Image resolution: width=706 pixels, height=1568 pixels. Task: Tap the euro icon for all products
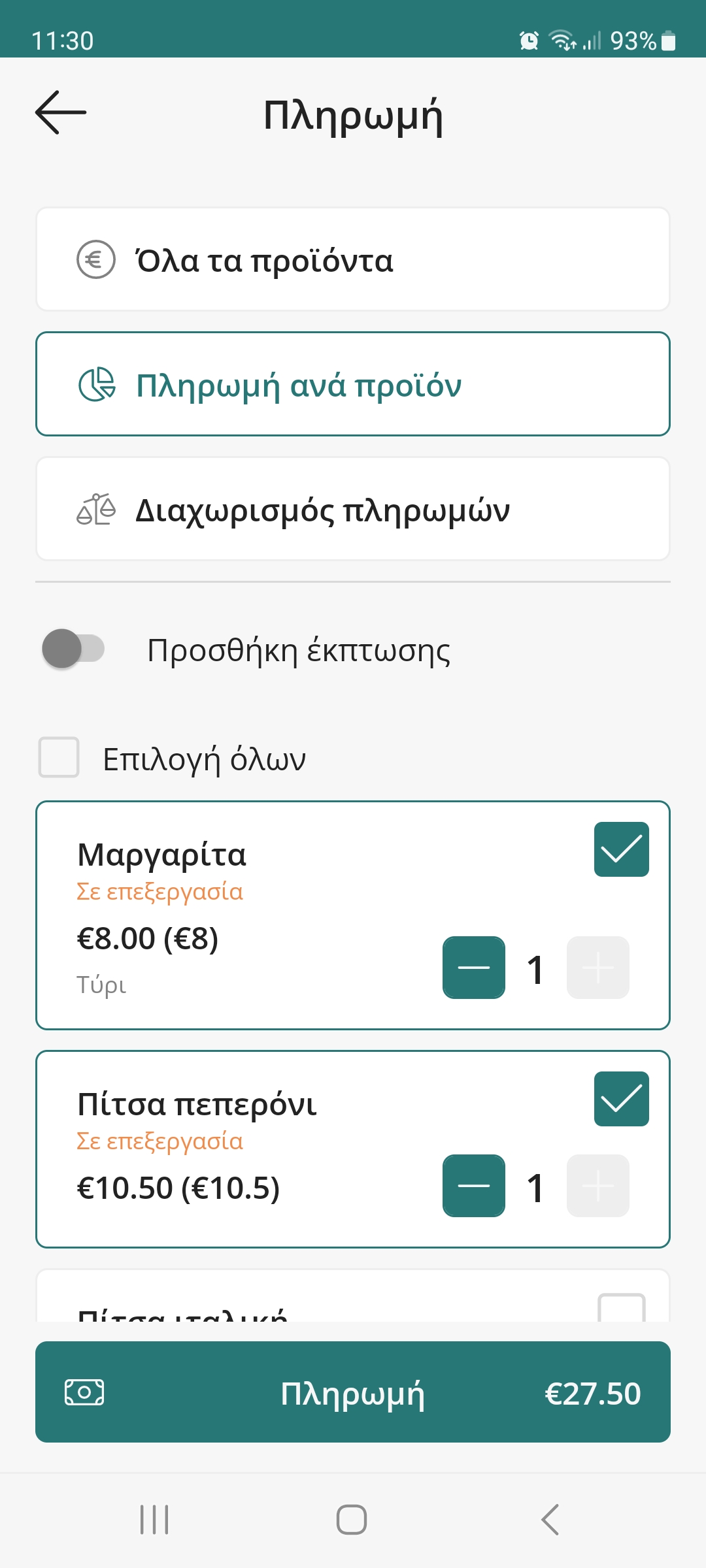(x=96, y=260)
